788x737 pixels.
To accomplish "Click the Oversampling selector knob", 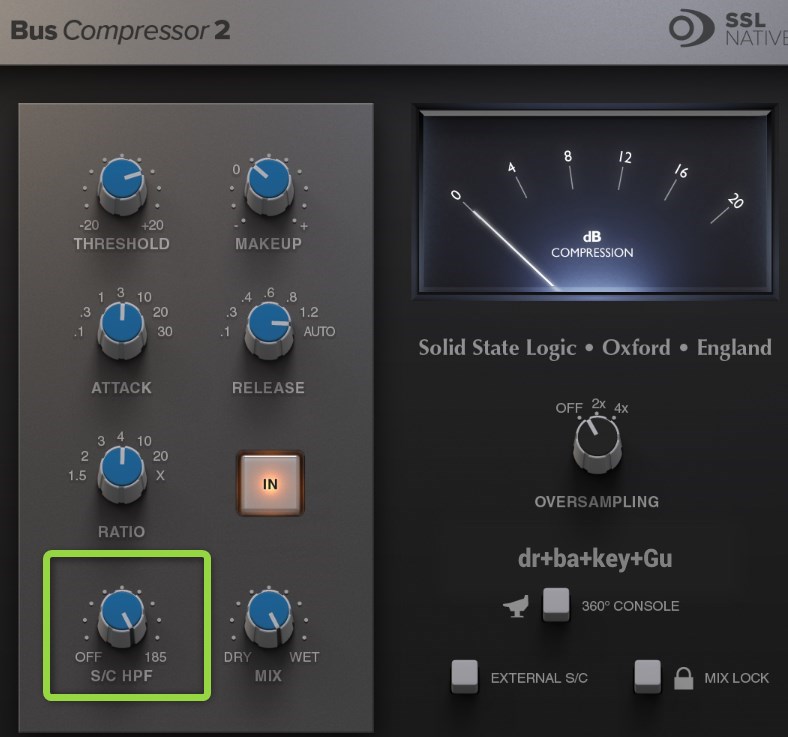I will [596, 441].
